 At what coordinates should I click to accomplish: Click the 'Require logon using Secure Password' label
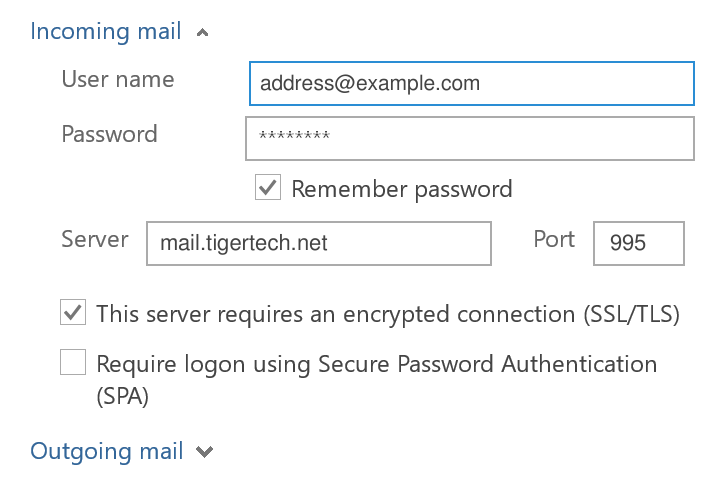[376, 364]
